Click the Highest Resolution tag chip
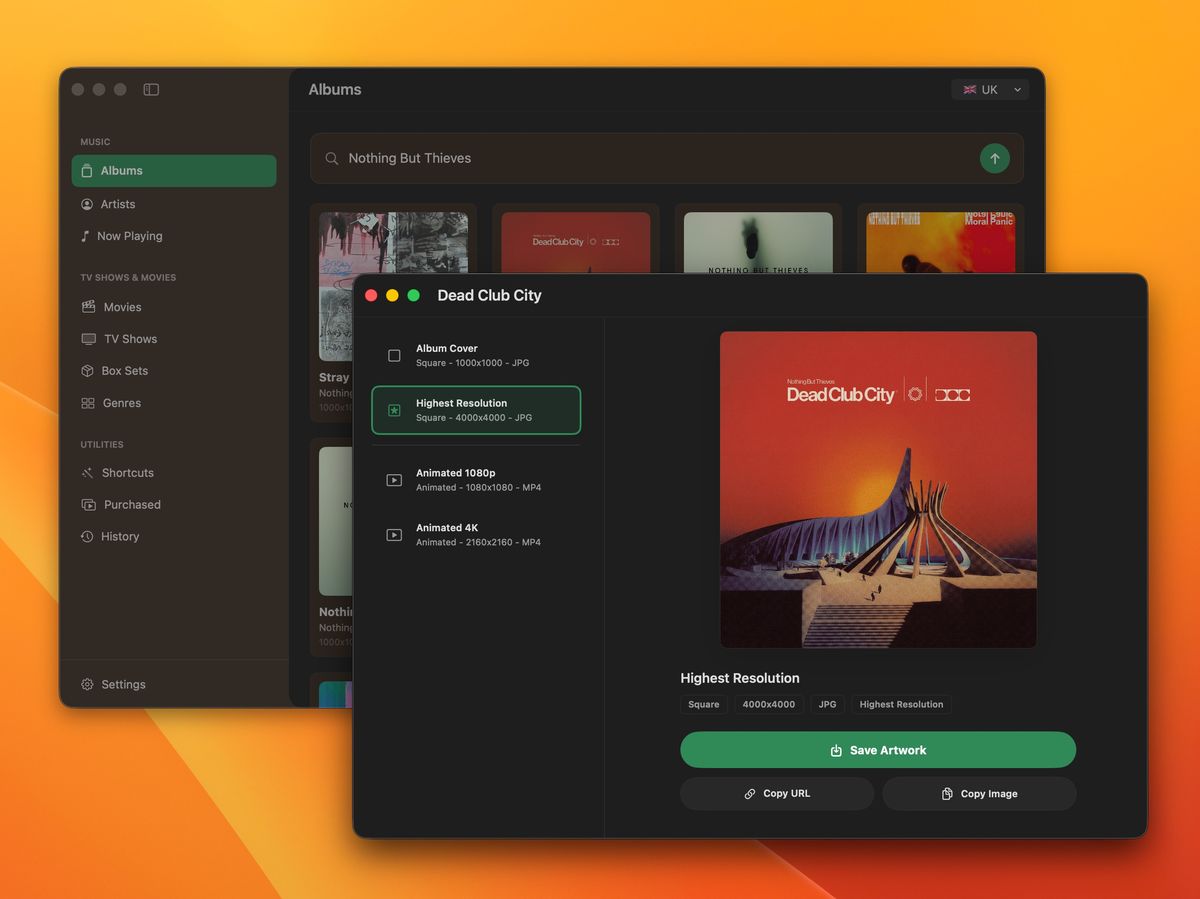The image size is (1200, 899). pos(901,704)
